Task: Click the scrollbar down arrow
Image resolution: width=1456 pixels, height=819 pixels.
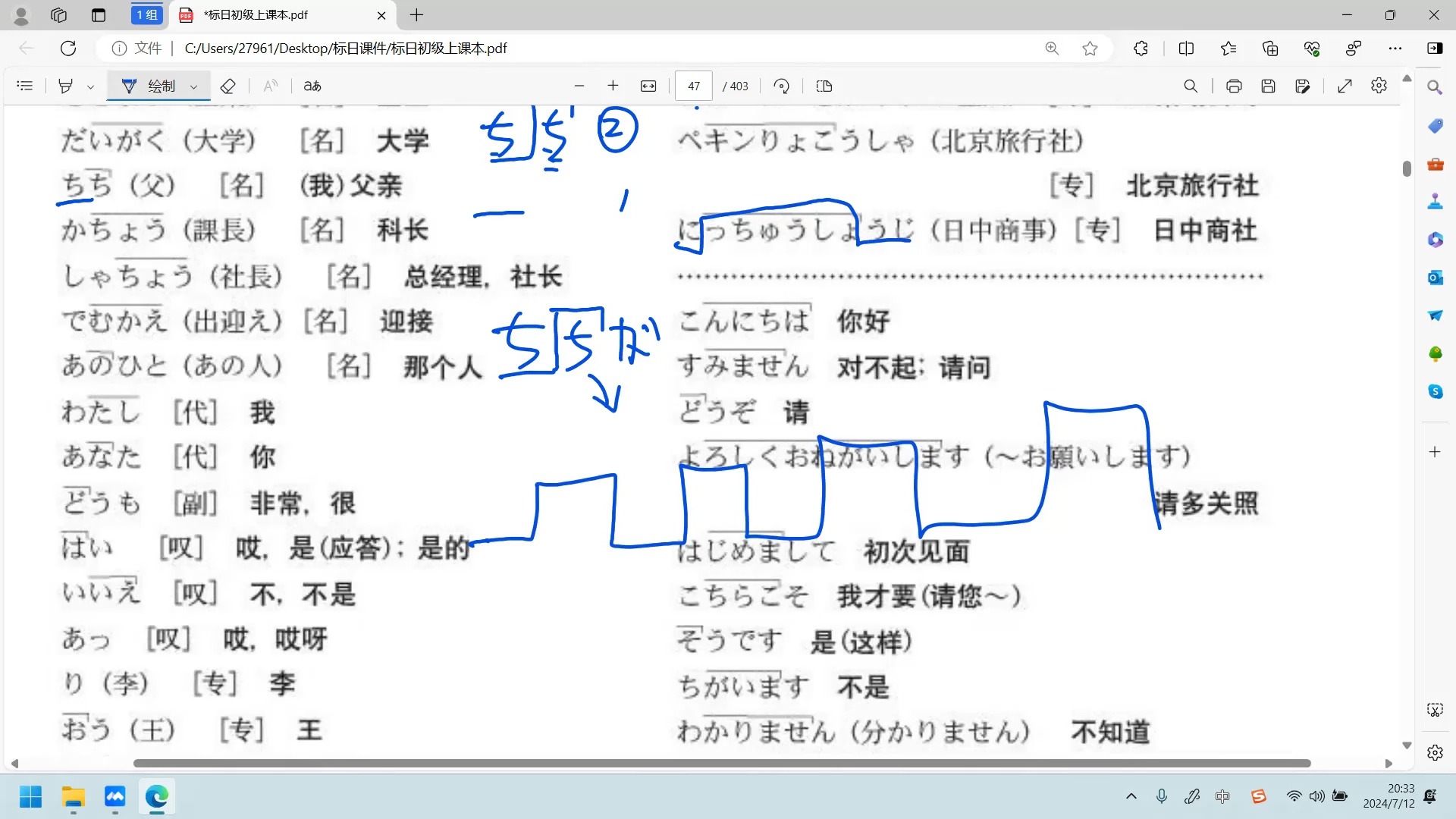Action: pos(1407,745)
